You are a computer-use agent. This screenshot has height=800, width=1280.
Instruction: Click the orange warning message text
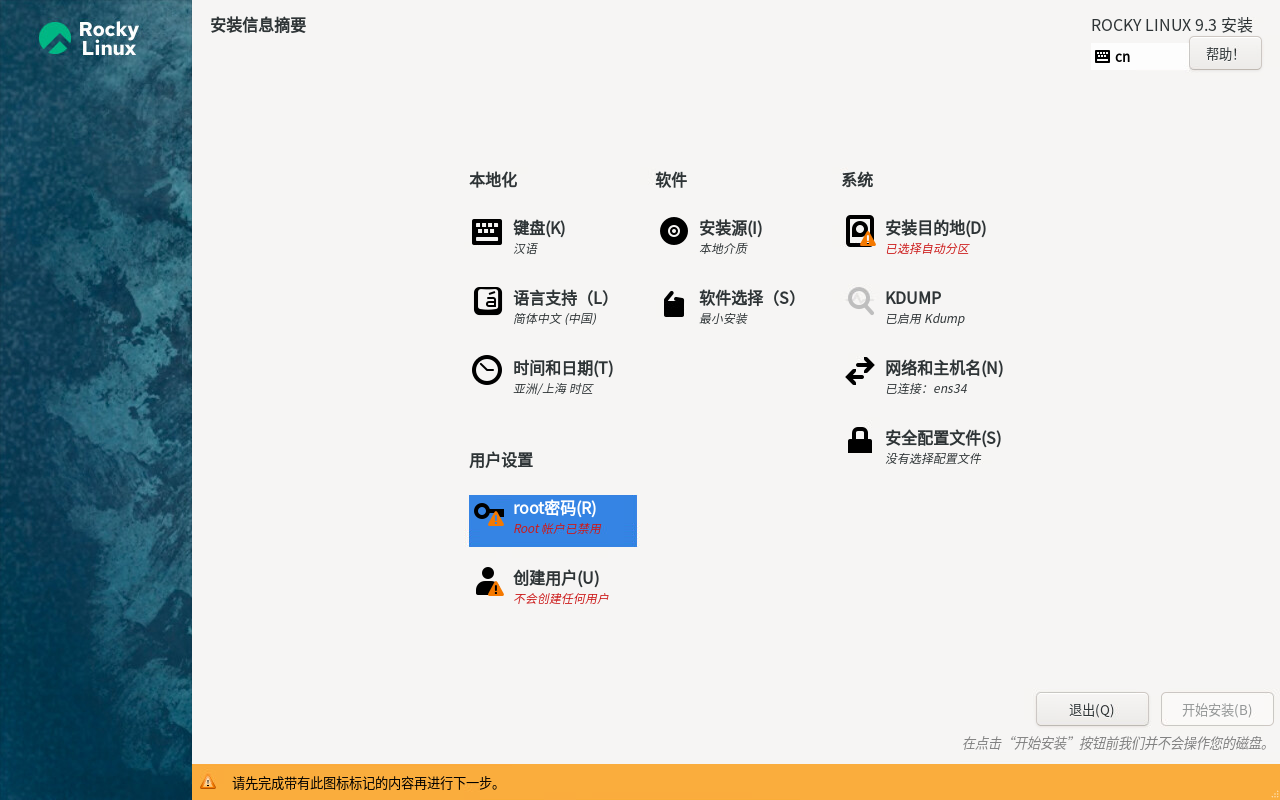(367, 783)
